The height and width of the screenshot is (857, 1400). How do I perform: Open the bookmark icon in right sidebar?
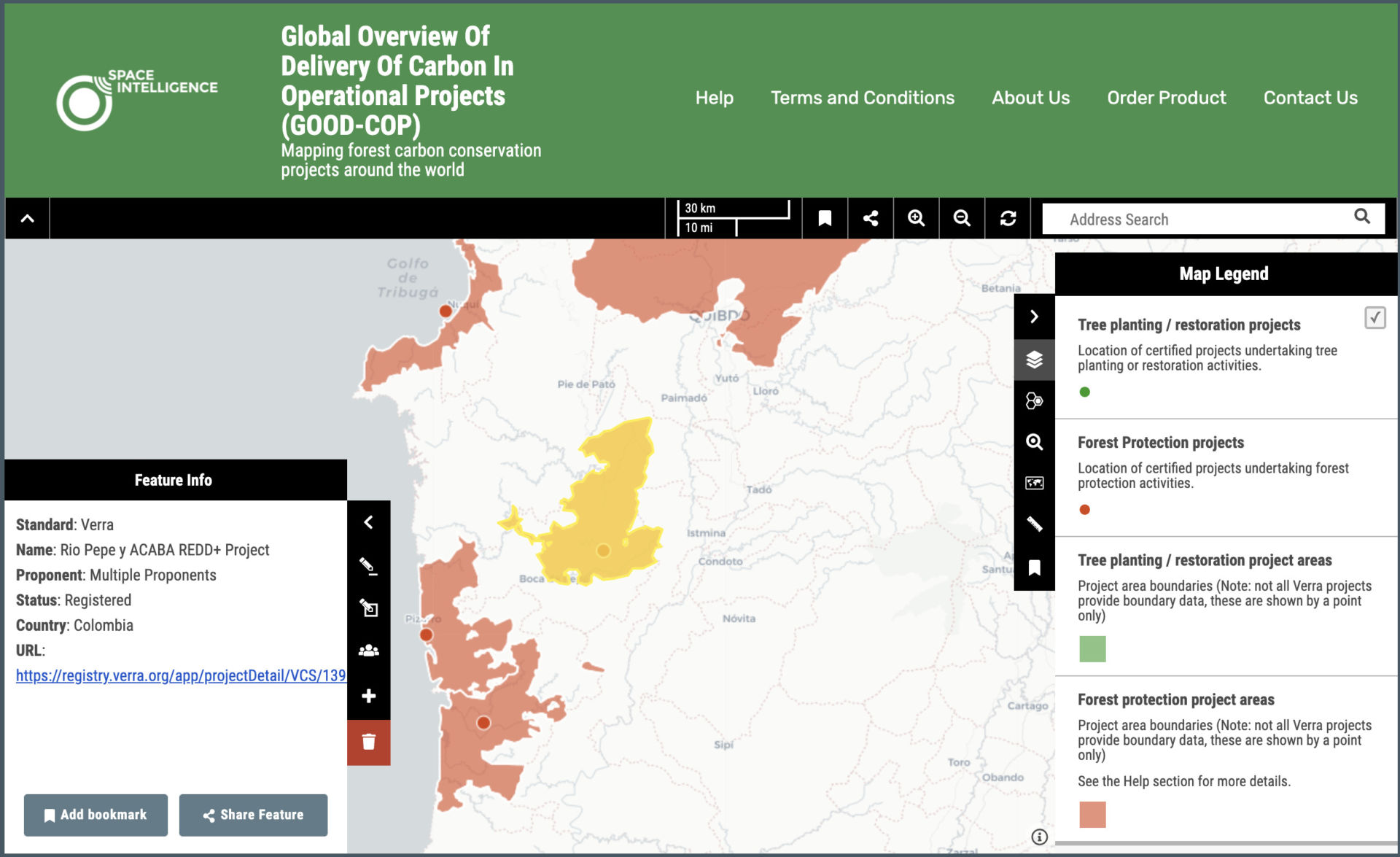point(1034,567)
